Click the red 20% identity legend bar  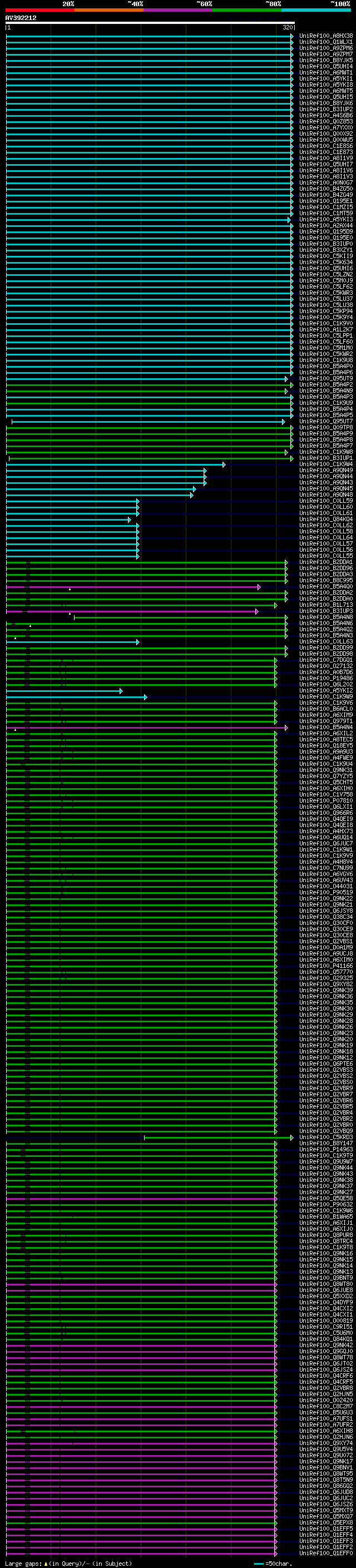pos(39,10)
